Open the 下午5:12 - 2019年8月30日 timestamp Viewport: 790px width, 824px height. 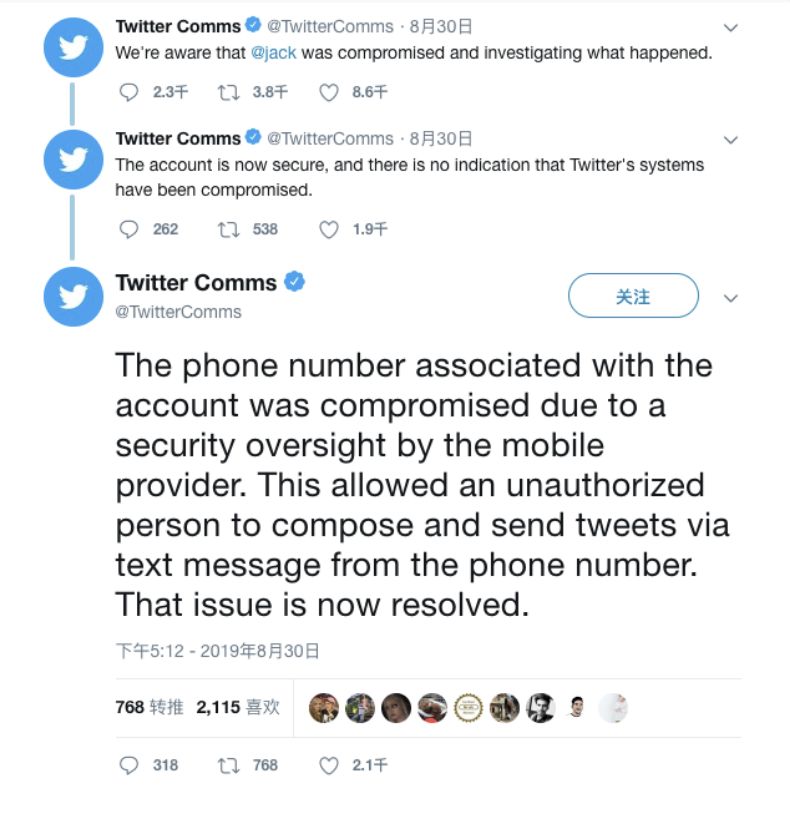(217, 651)
